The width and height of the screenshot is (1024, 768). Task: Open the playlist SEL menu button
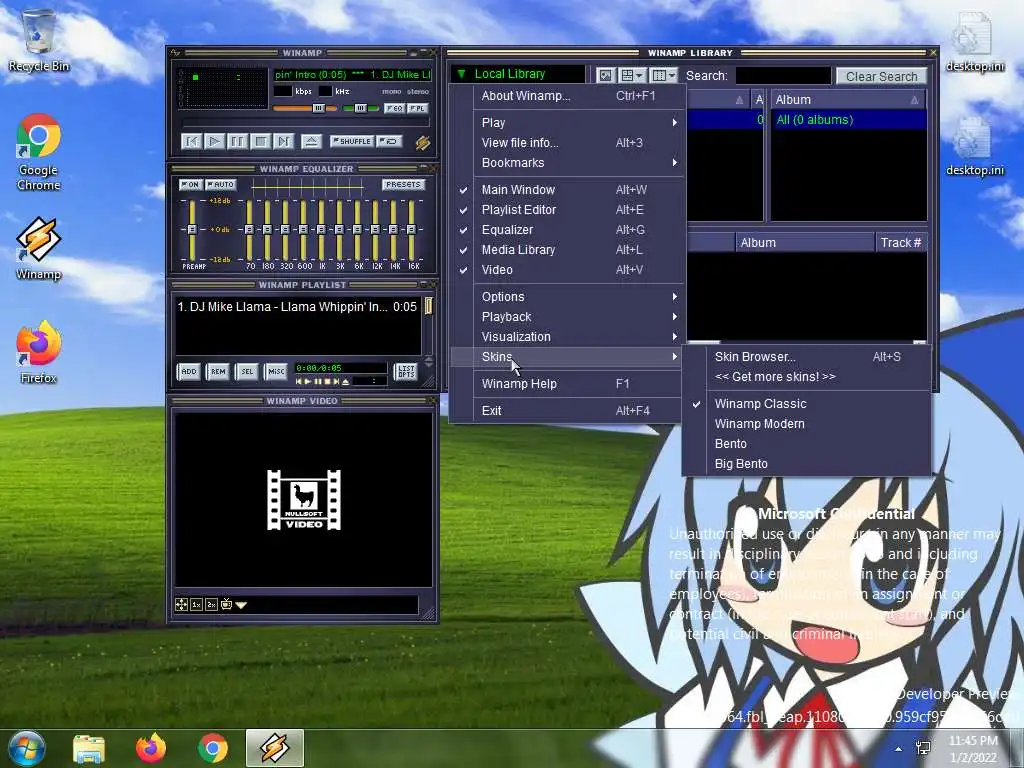click(247, 372)
